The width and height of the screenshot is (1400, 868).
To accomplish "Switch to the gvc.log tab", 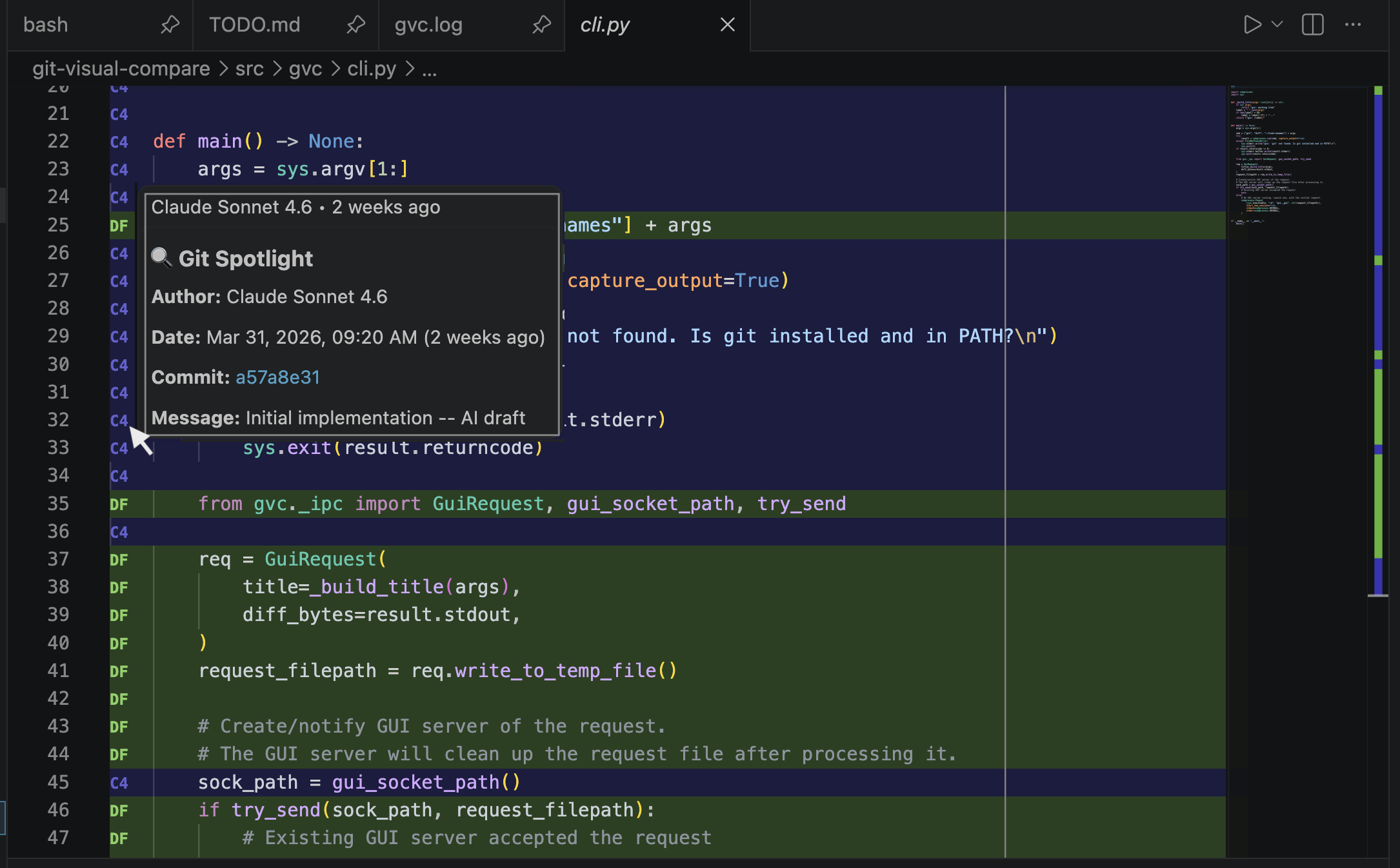I will (428, 25).
